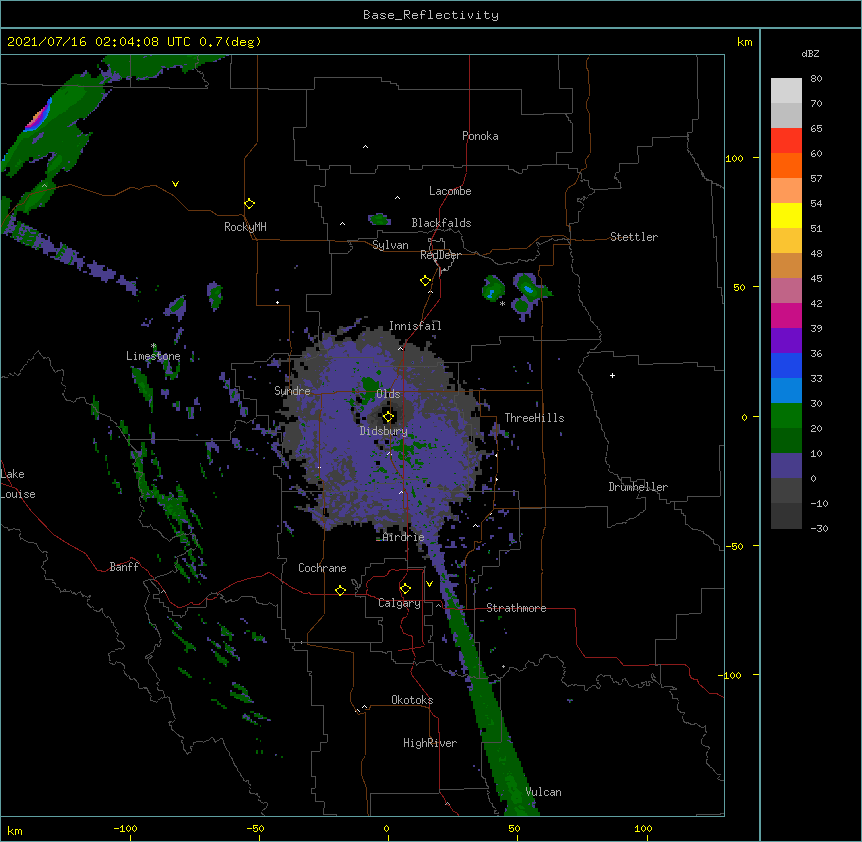The width and height of the screenshot is (862, 842).
Task: Click the Stettler city label
Action: pos(633,237)
